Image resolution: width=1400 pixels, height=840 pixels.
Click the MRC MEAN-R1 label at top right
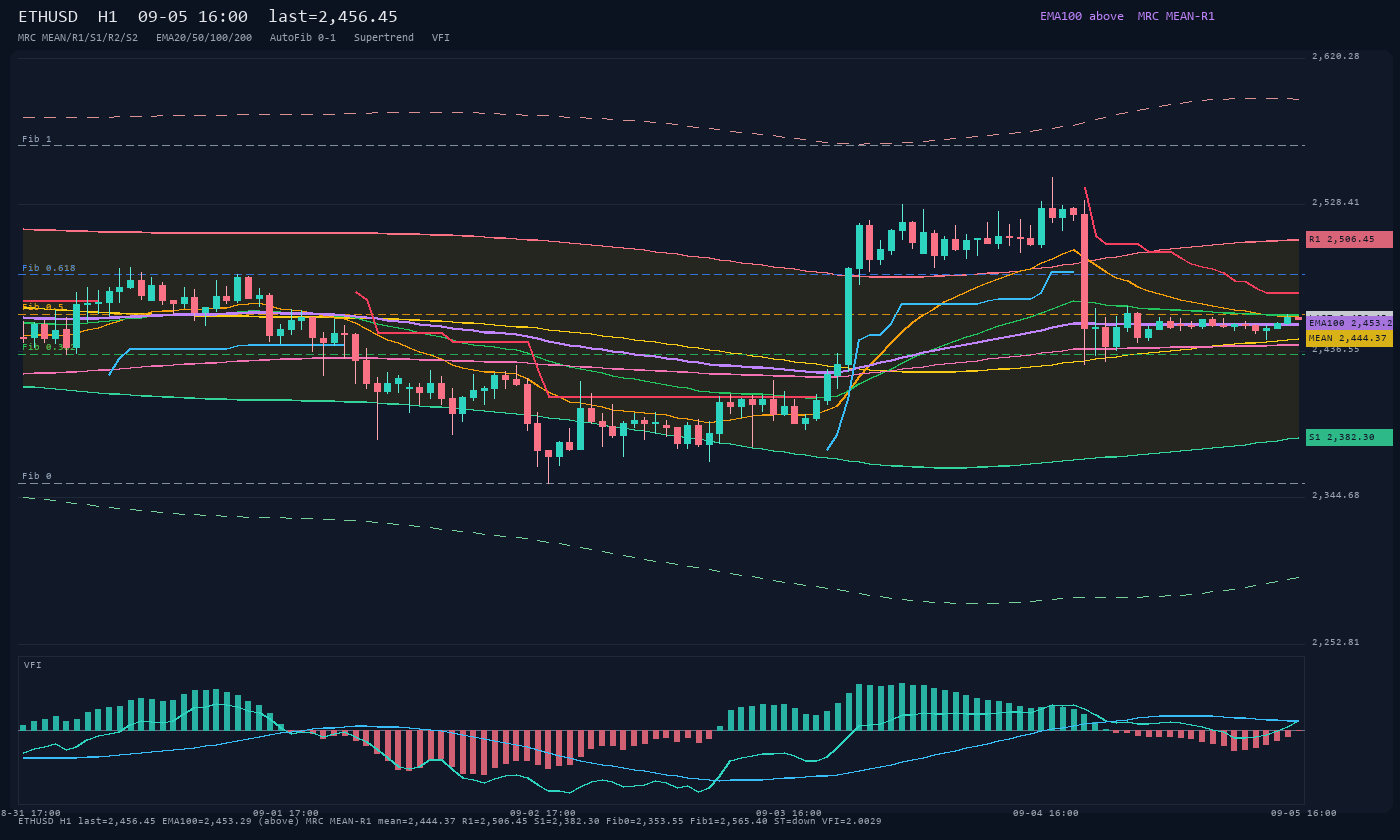coord(1176,16)
